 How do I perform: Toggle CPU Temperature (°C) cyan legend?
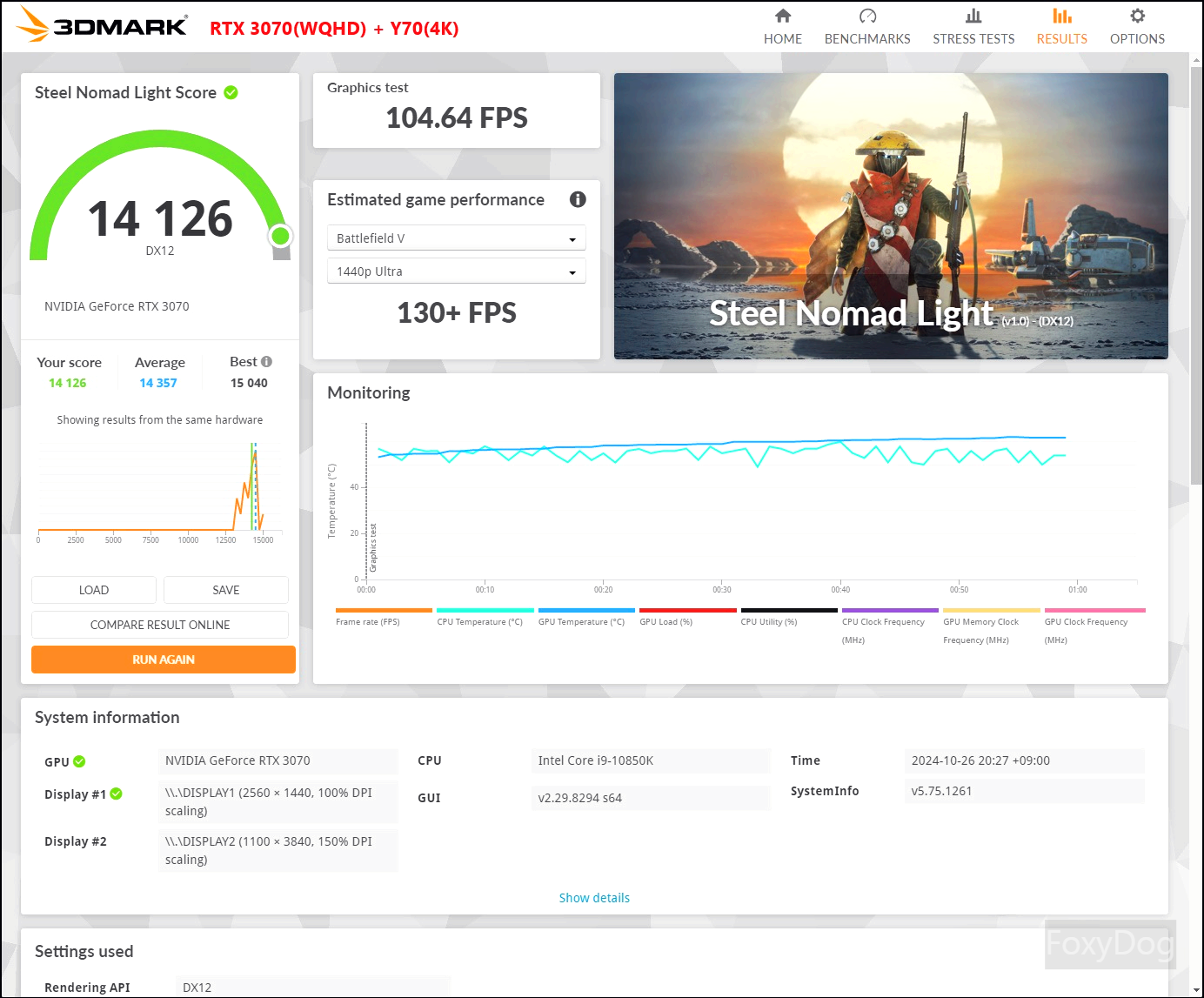pyautogui.click(x=485, y=616)
